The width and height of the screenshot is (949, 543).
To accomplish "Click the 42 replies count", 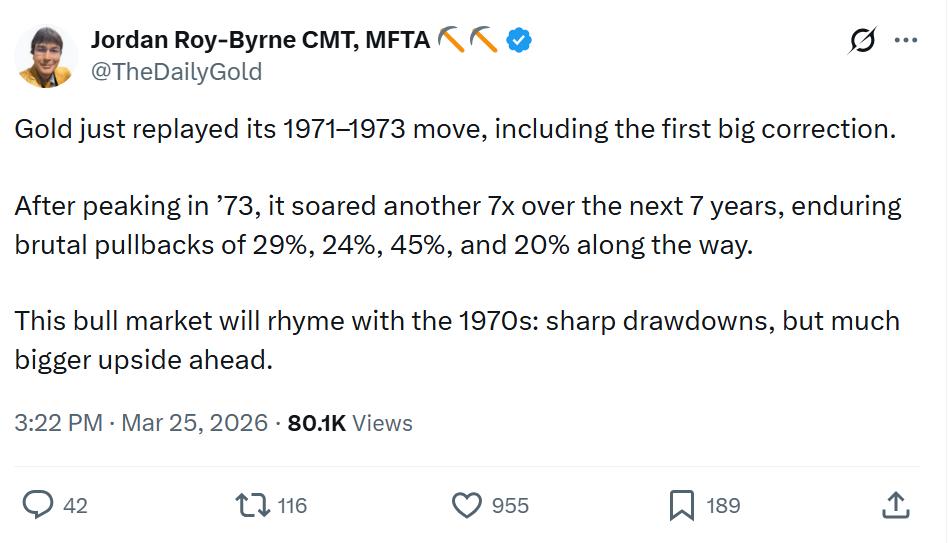I will tap(75, 506).
